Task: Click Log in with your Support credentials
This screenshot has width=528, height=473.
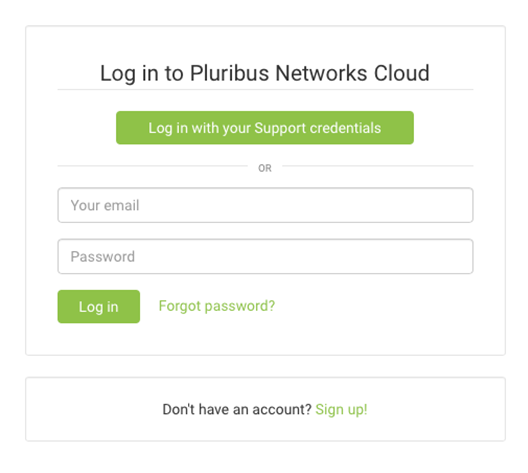Action: (265, 128)
